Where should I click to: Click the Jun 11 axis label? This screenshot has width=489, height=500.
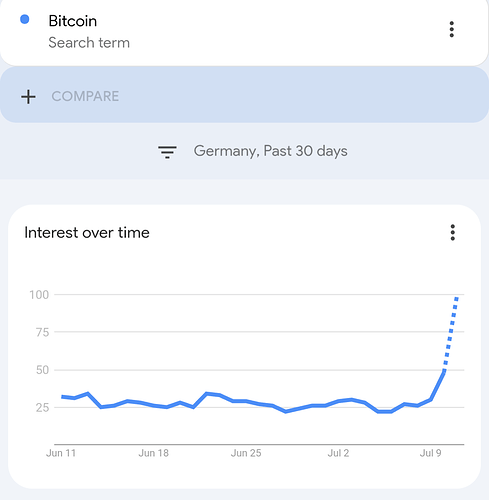coord(61,453)
